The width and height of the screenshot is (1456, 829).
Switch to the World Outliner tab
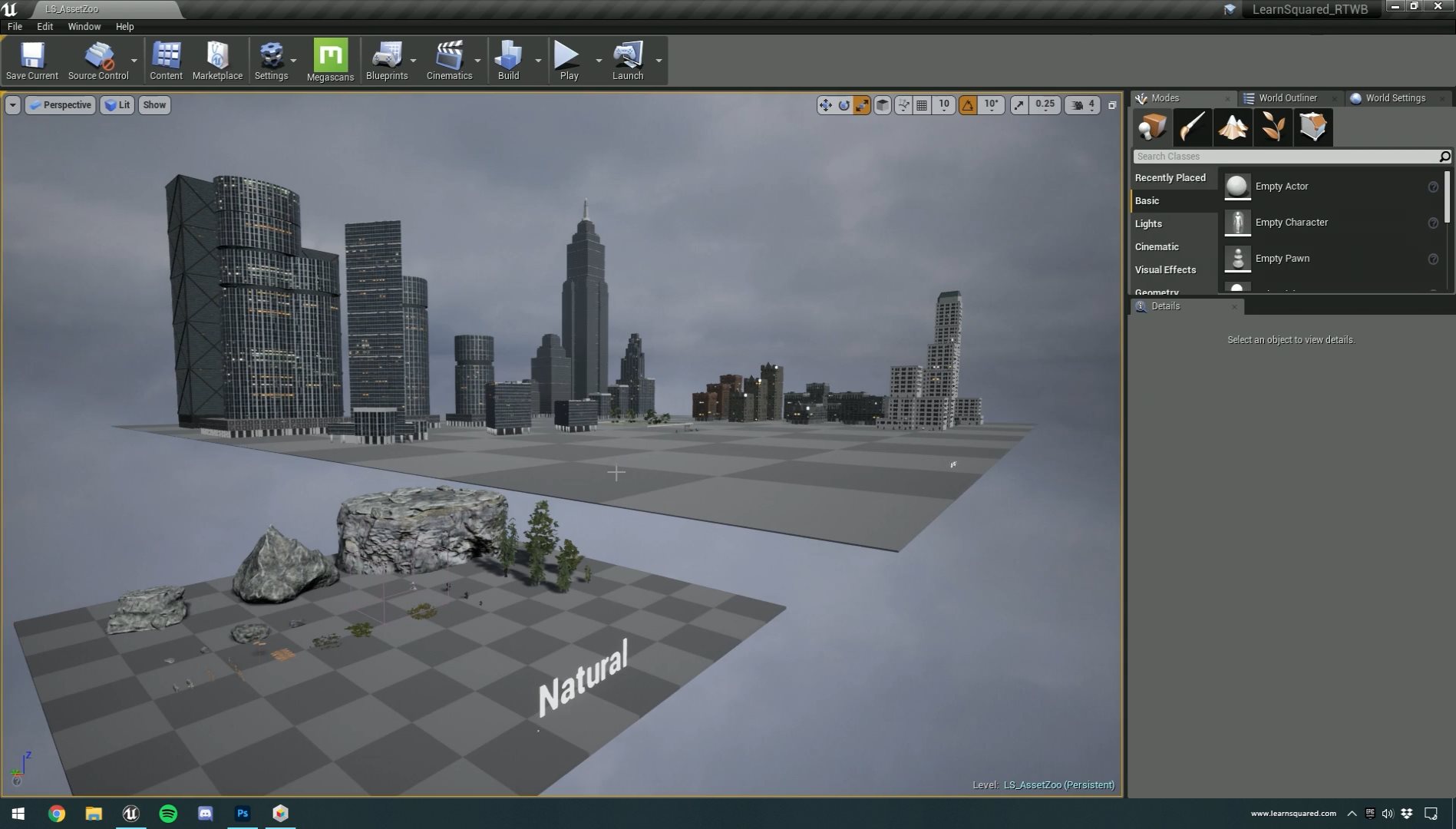click(x=1287, y=98)
